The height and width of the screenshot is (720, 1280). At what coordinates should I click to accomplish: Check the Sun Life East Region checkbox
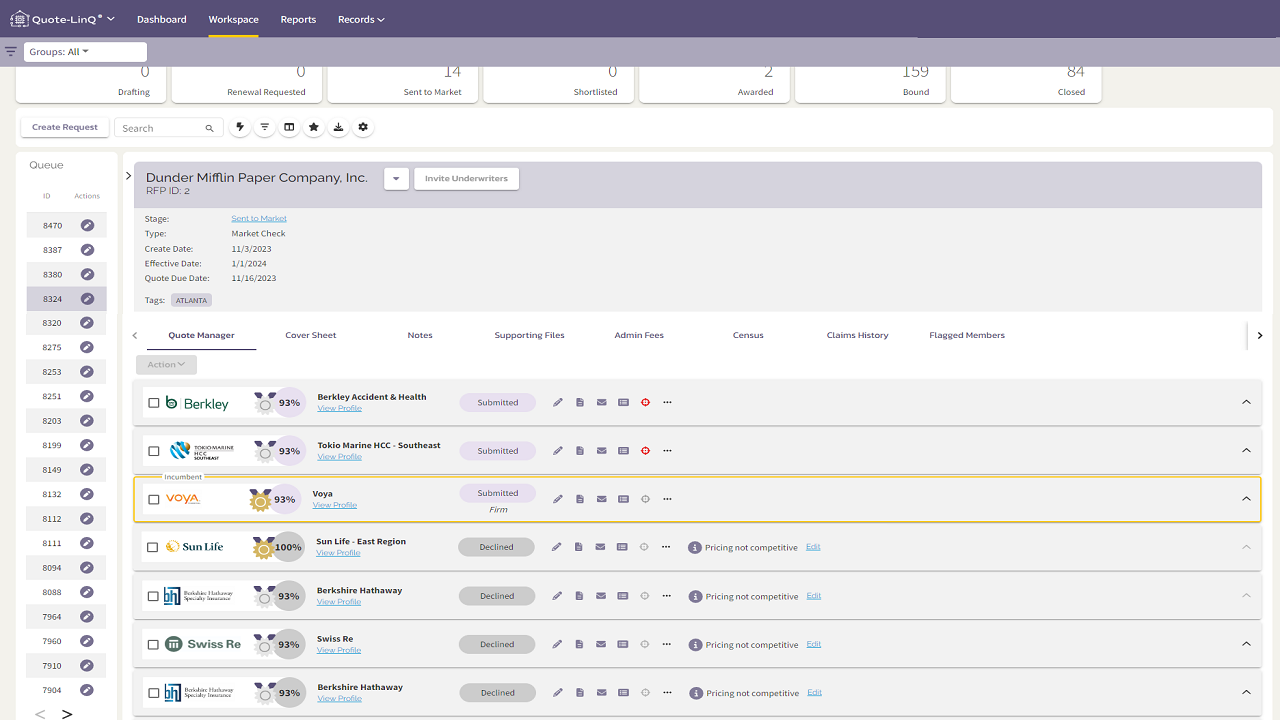[153, 548]
